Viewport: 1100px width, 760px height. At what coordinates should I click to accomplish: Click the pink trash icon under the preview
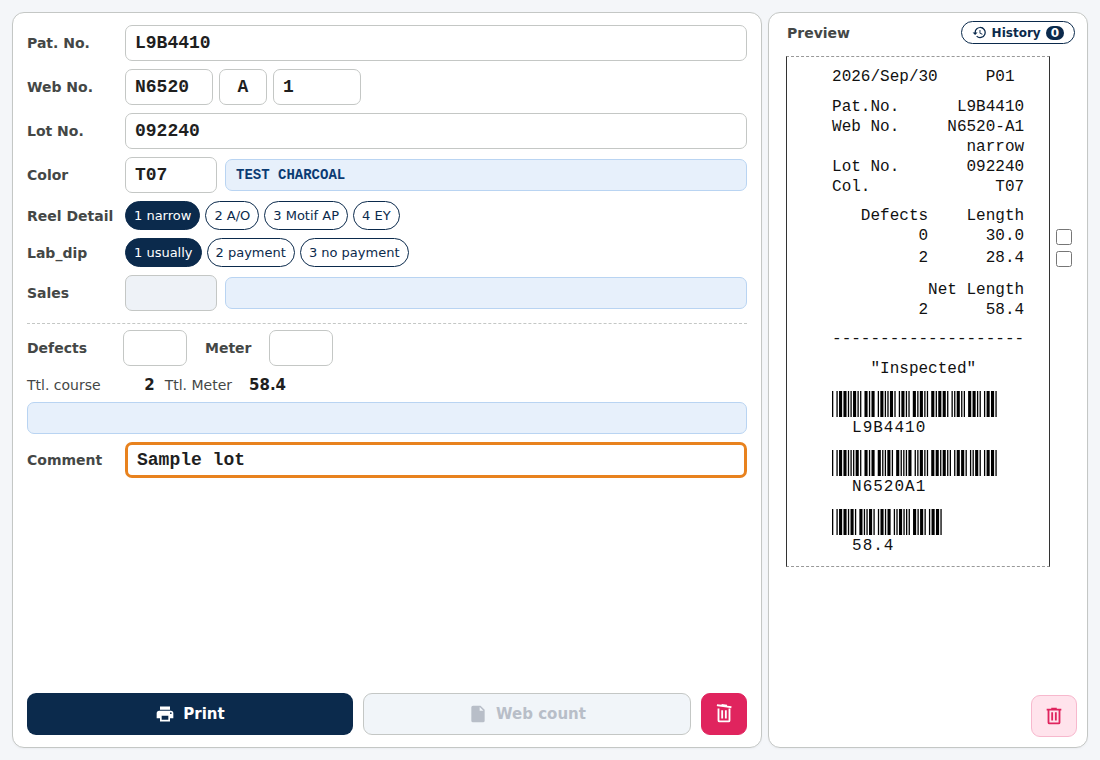tap(1053, 716)
